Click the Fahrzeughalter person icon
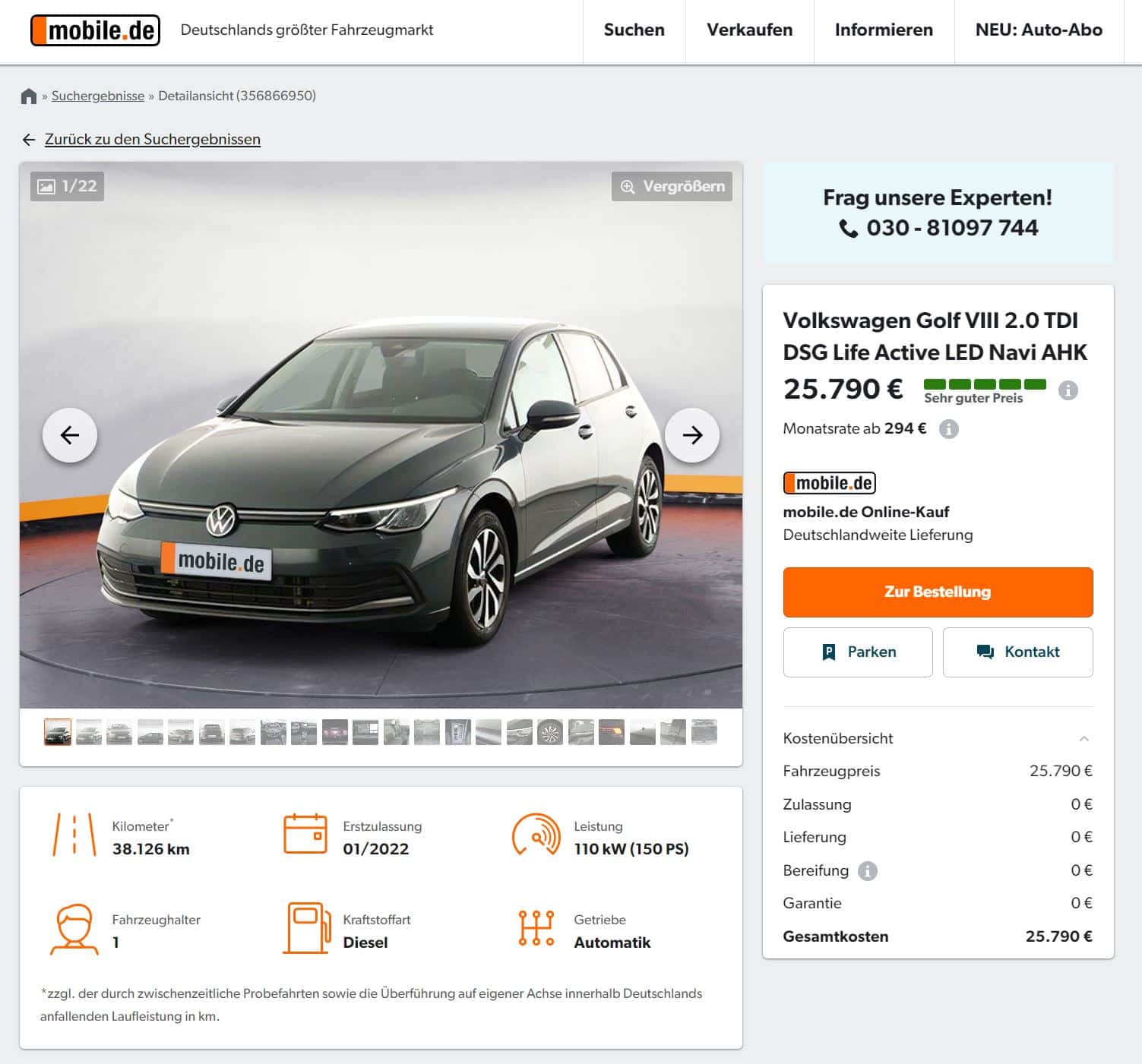This screenshot has height=1064, width=1142. (74, 929)
